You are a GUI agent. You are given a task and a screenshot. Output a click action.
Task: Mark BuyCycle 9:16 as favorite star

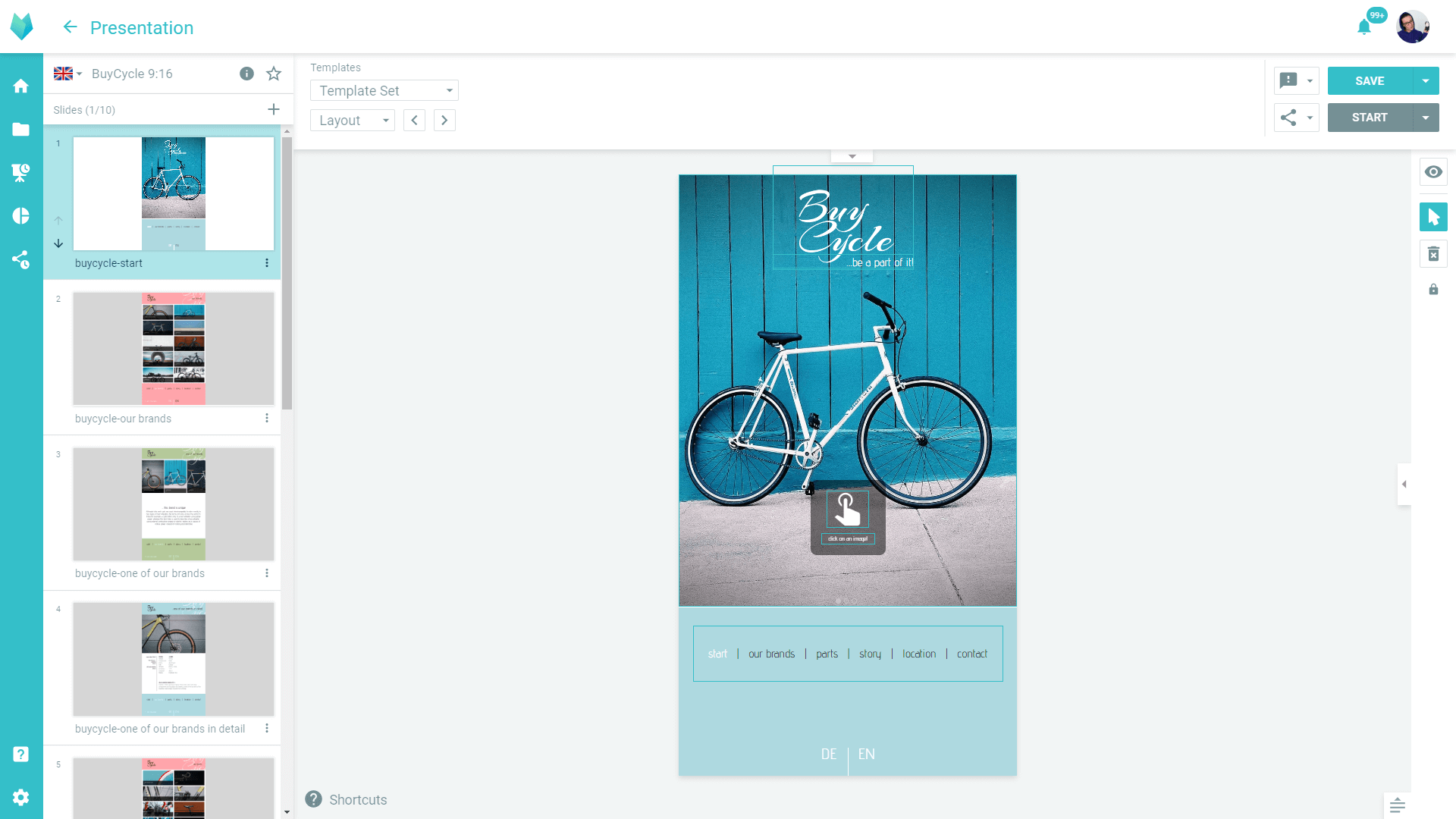274,74
